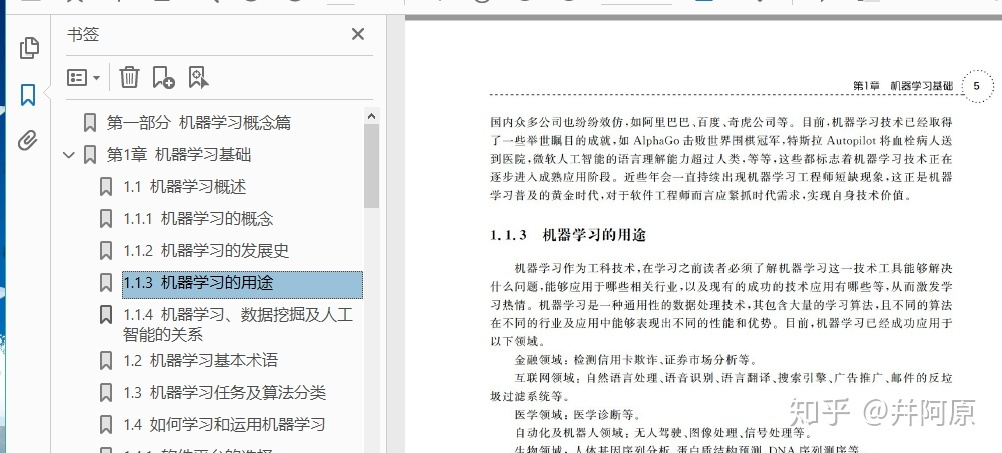Screen dimensions: 1002x453
Task: Select bookmark 第一部分 机器学习概念篇
Action: pyautogui.click(x=198, y=122)
